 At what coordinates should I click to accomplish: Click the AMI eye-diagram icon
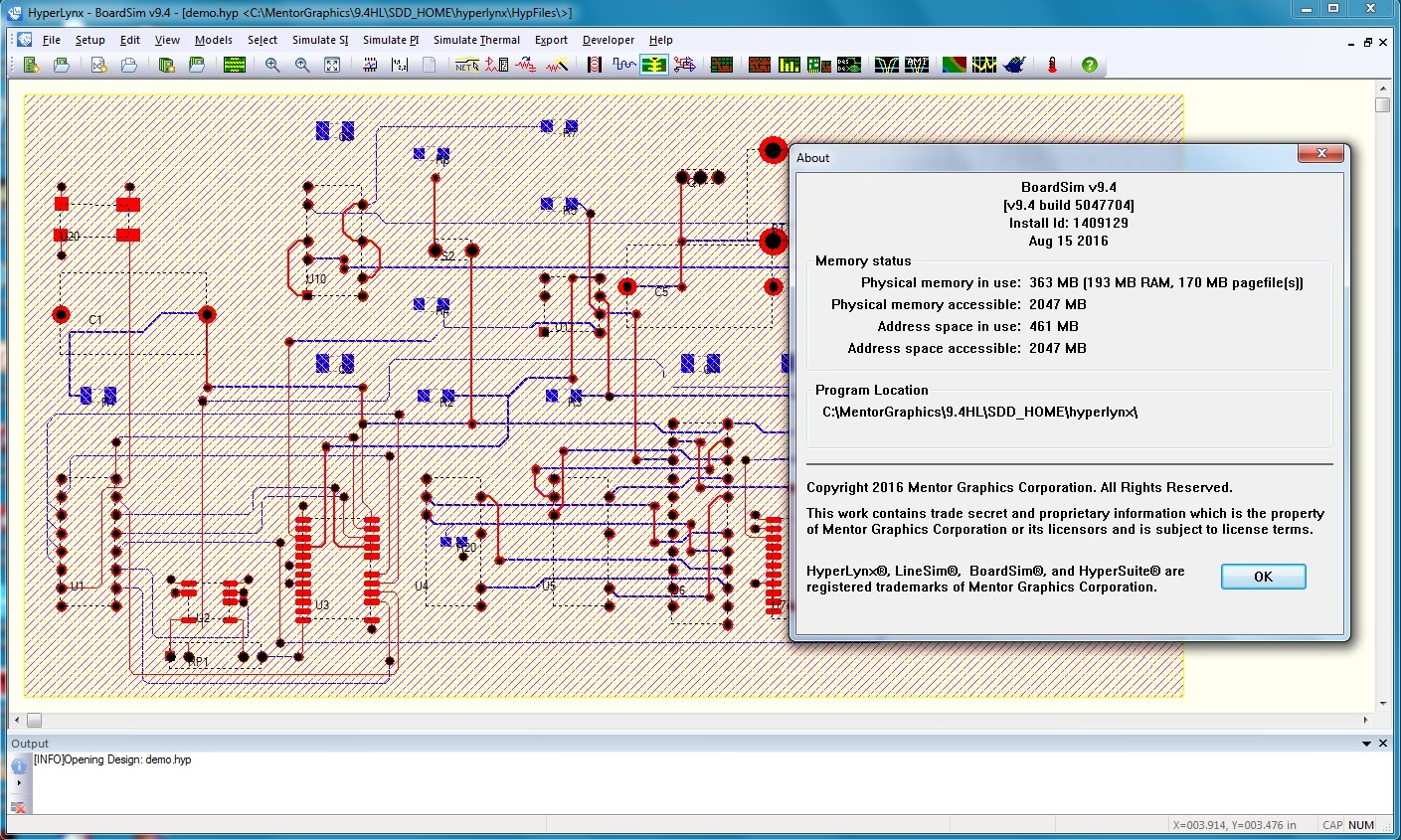[x=917, y=65]
